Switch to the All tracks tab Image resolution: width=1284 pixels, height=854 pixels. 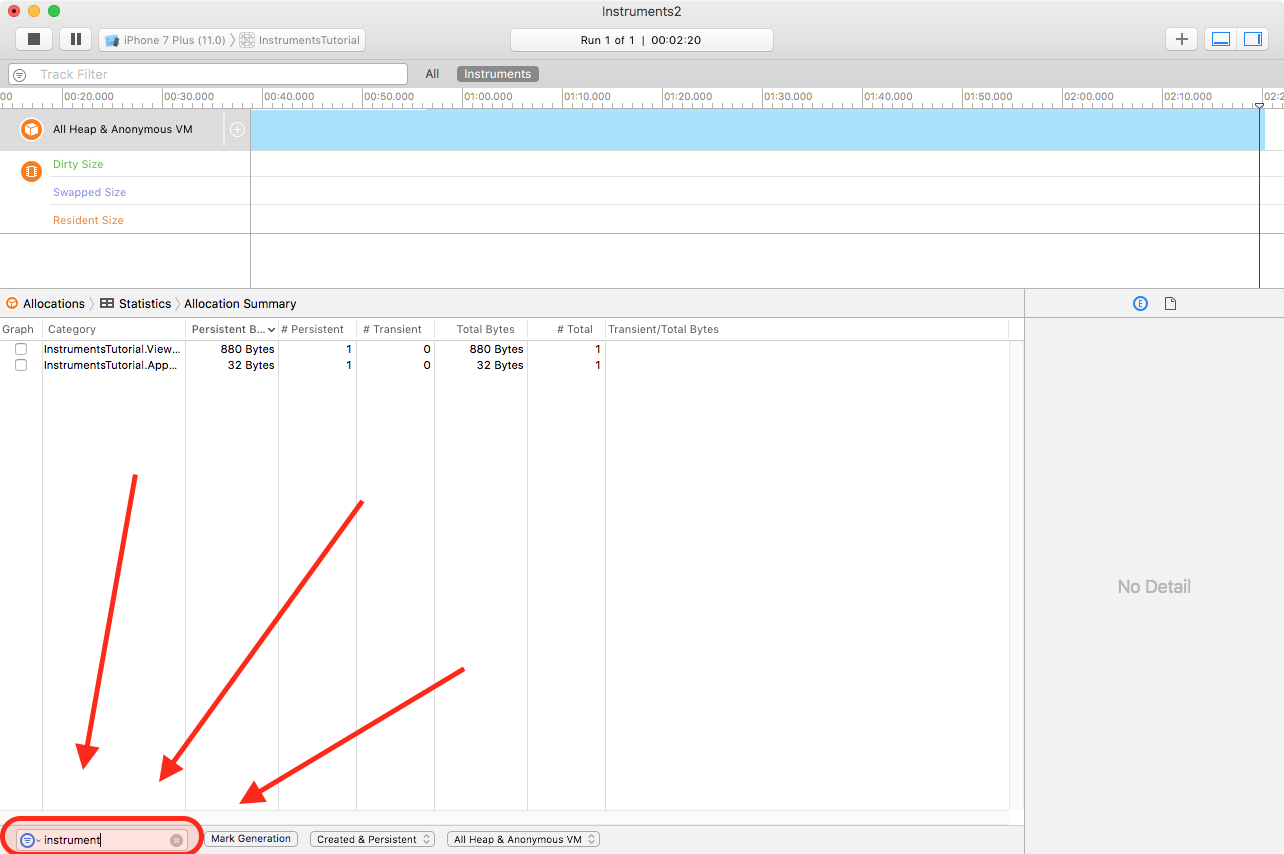click(x=432, y=74)
